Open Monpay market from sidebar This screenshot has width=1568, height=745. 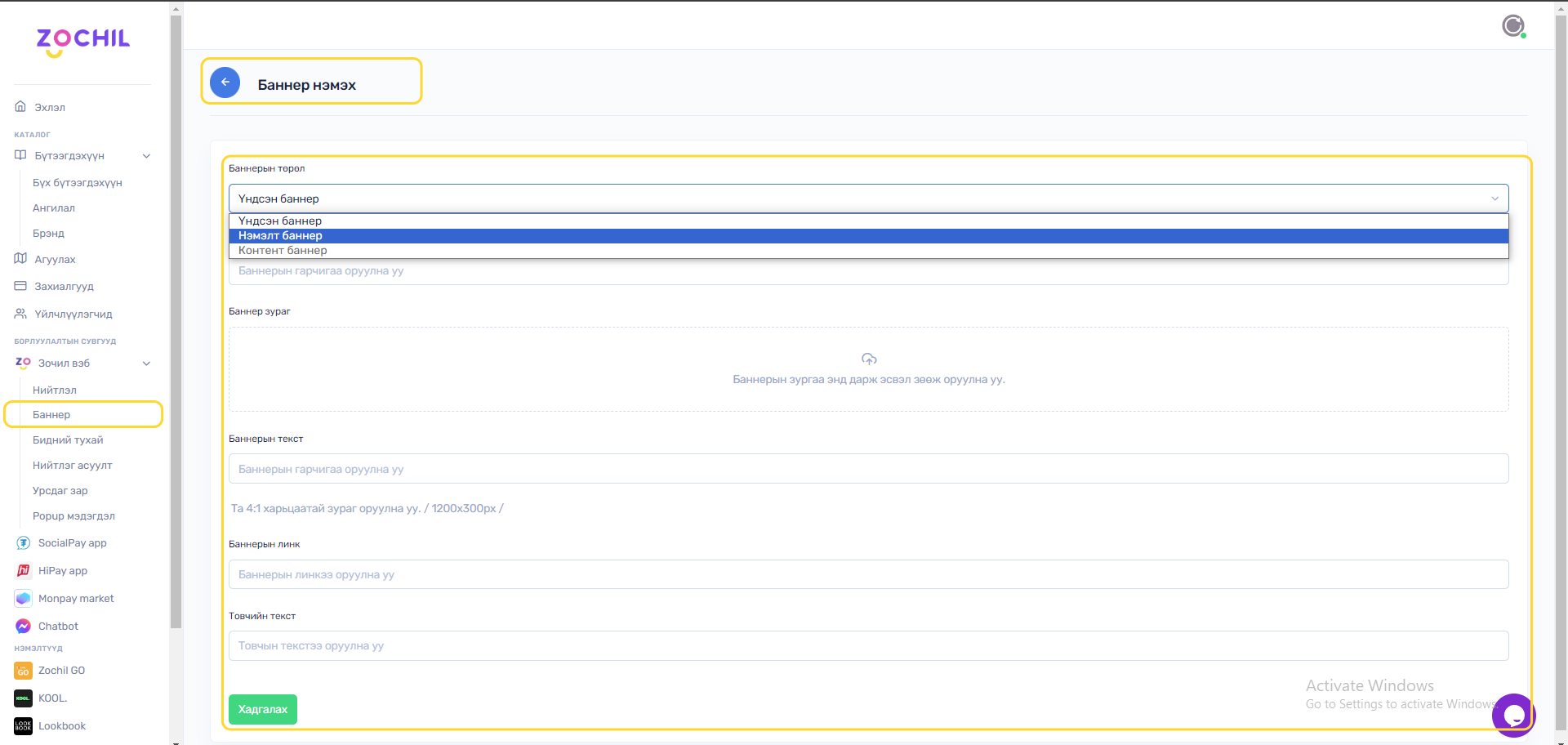75,599
